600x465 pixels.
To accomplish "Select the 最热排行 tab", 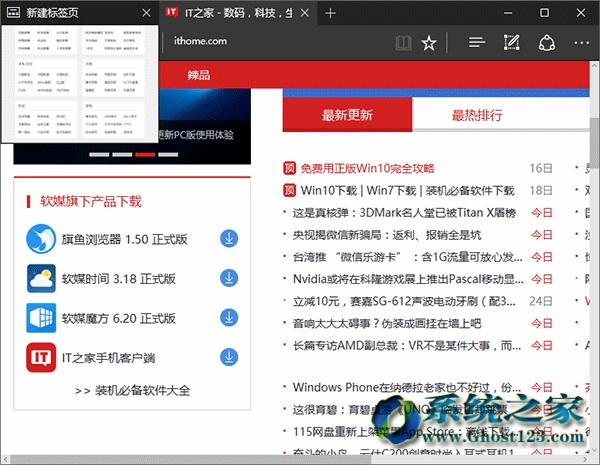I will pyautogui.click(x=477, y=115).
